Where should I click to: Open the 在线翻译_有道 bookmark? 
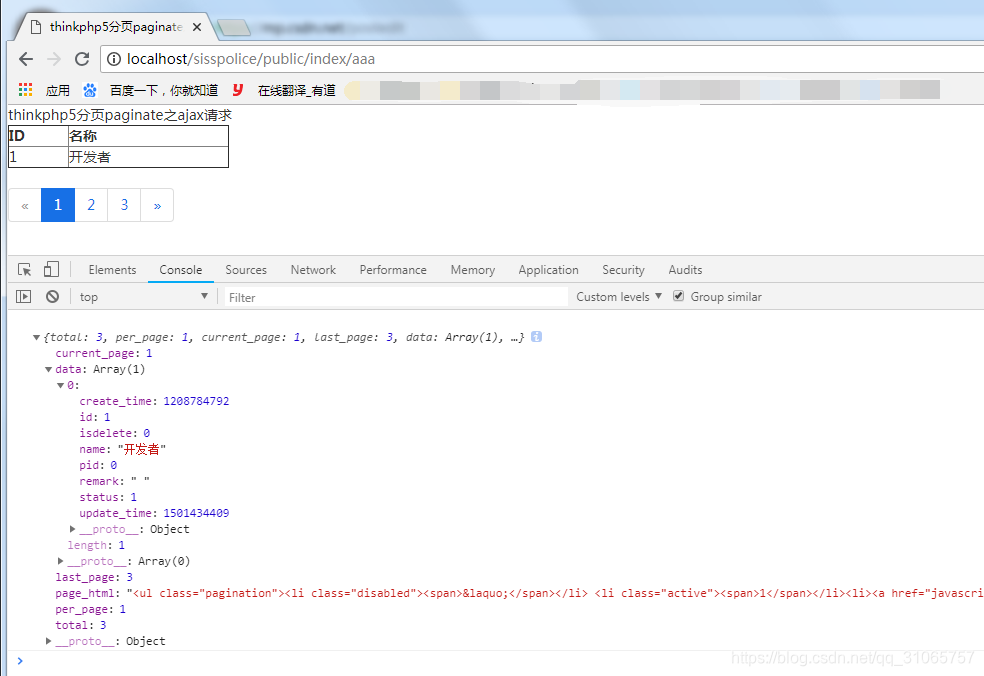click(x=297, y=90)
